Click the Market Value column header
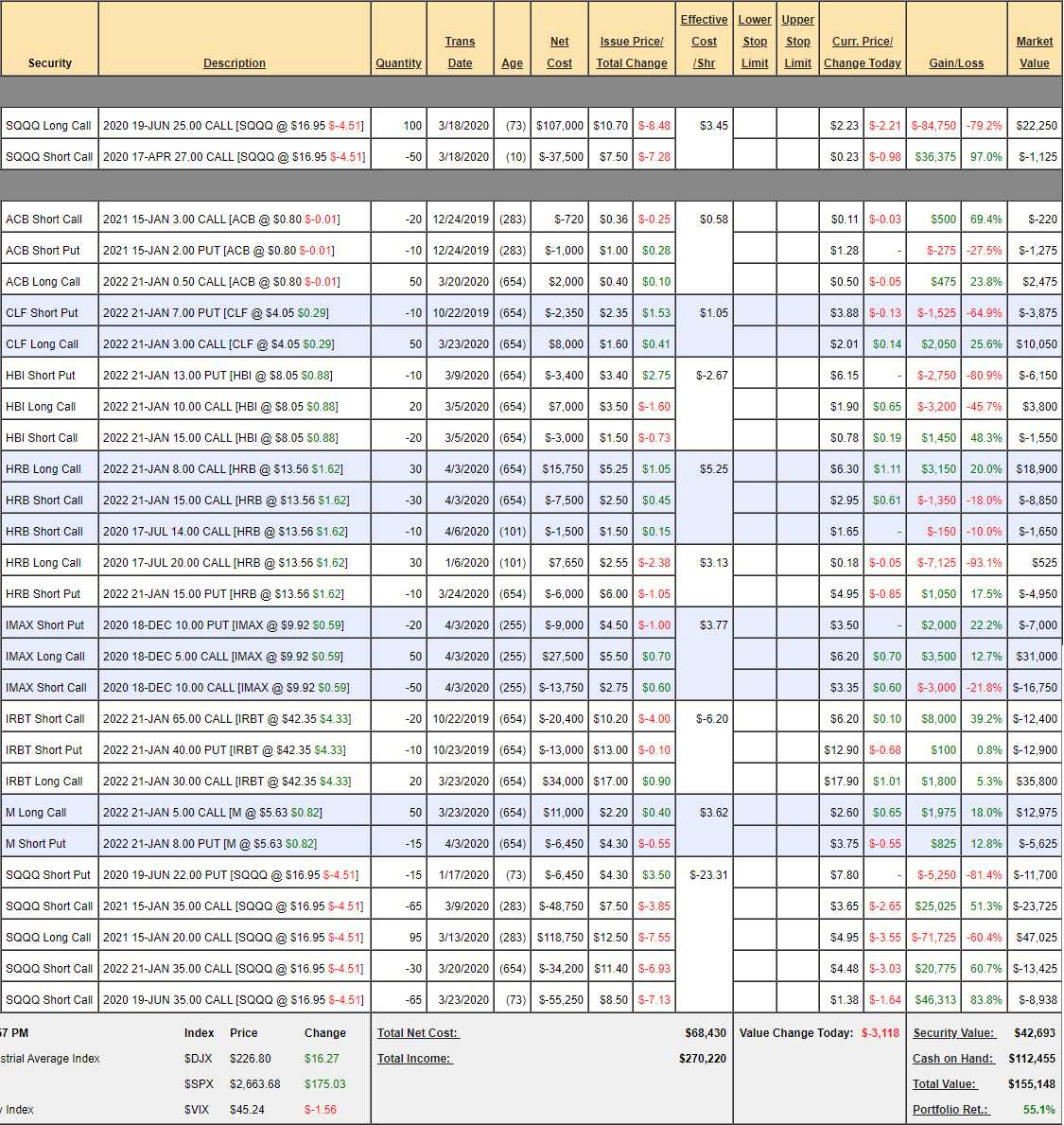This screenshot has width=1064, height=1125. click(x=1034, y=52)
